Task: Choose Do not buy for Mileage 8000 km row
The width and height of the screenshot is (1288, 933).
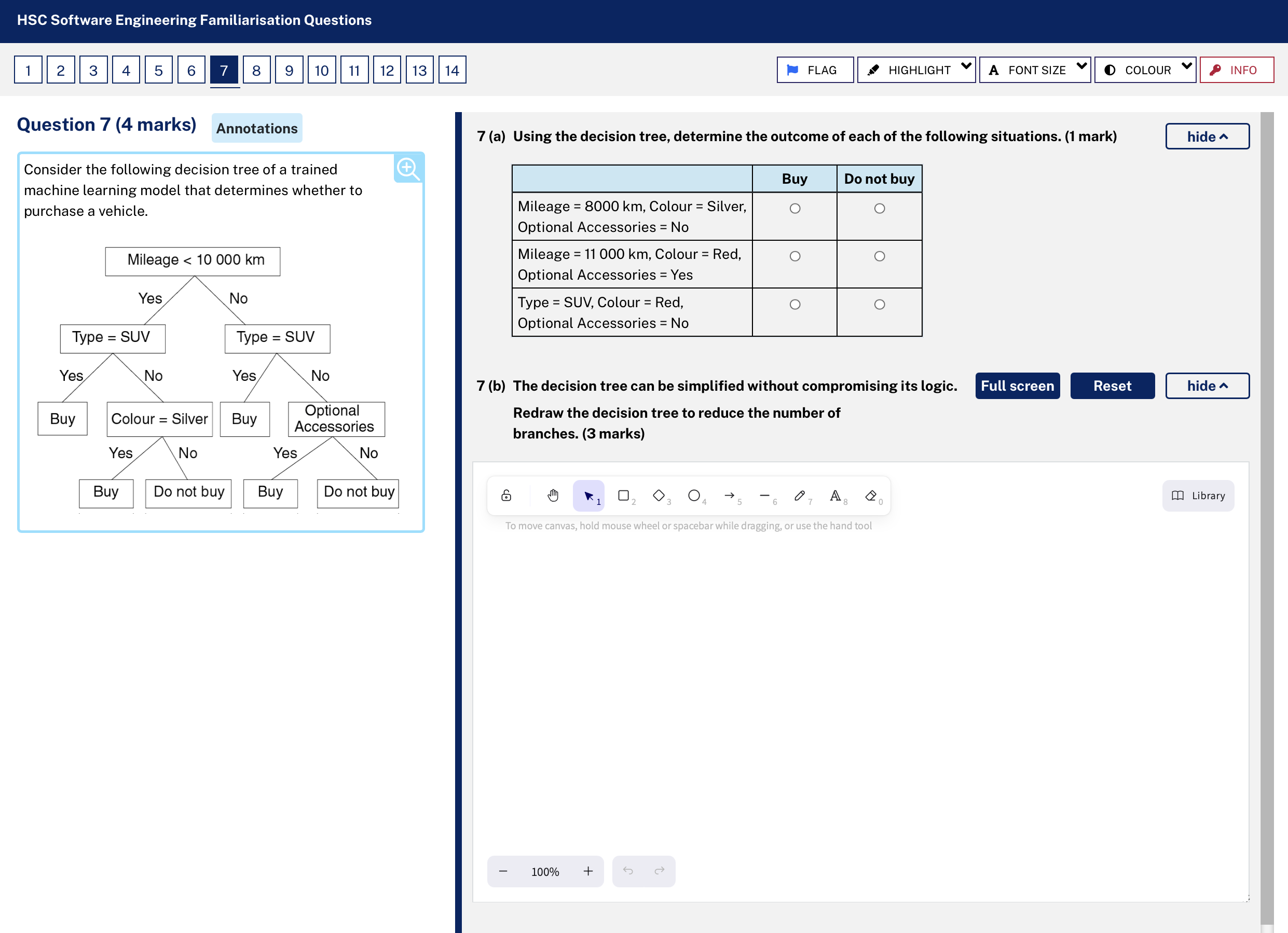Action: point(880,209)
